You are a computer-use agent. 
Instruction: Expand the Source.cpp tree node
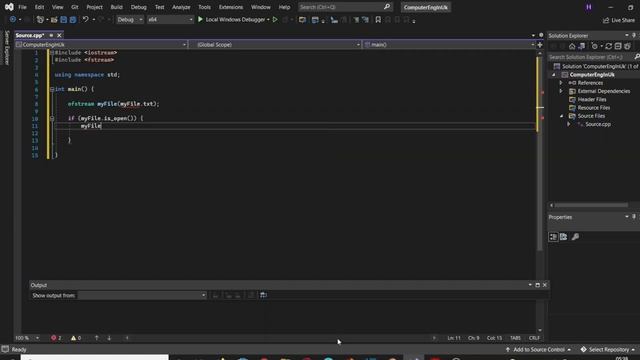click(x=569, y=124)
